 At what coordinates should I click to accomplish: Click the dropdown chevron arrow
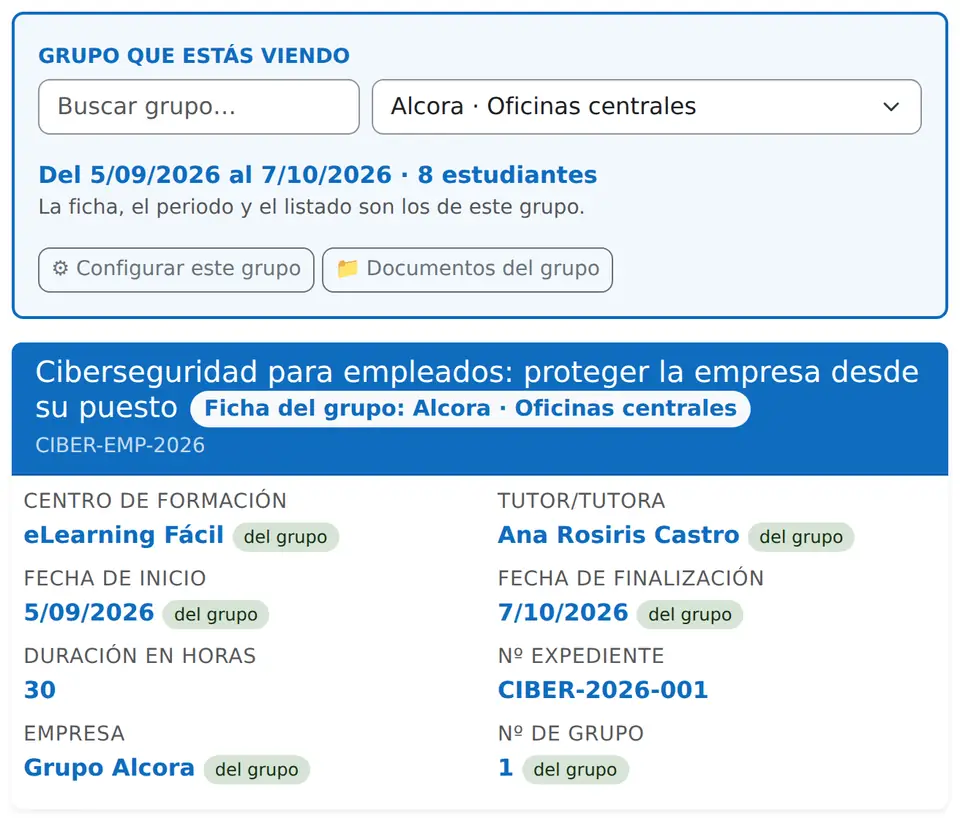(891, 107)
